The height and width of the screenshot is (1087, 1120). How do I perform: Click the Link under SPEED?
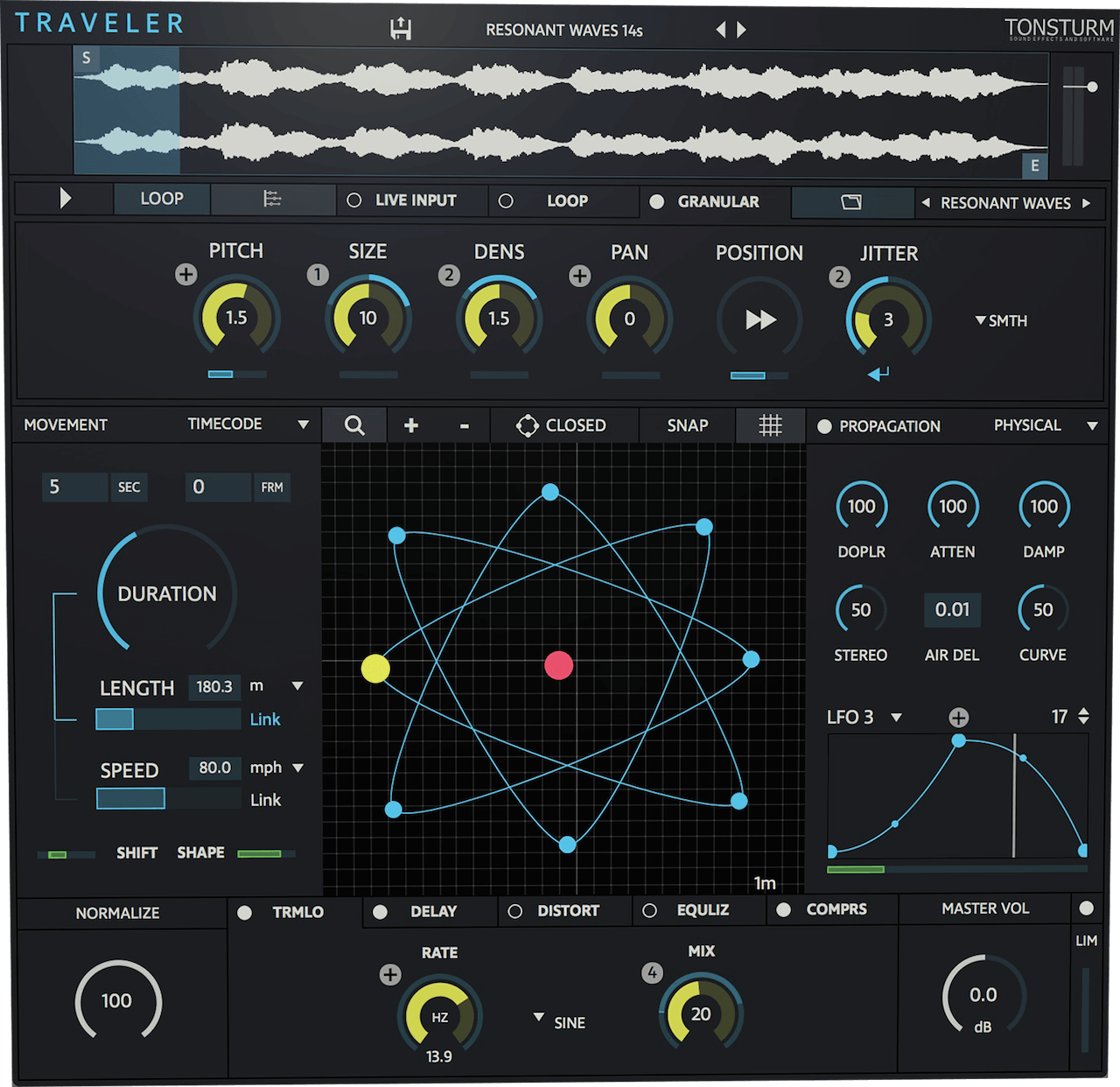coord(265,800)
